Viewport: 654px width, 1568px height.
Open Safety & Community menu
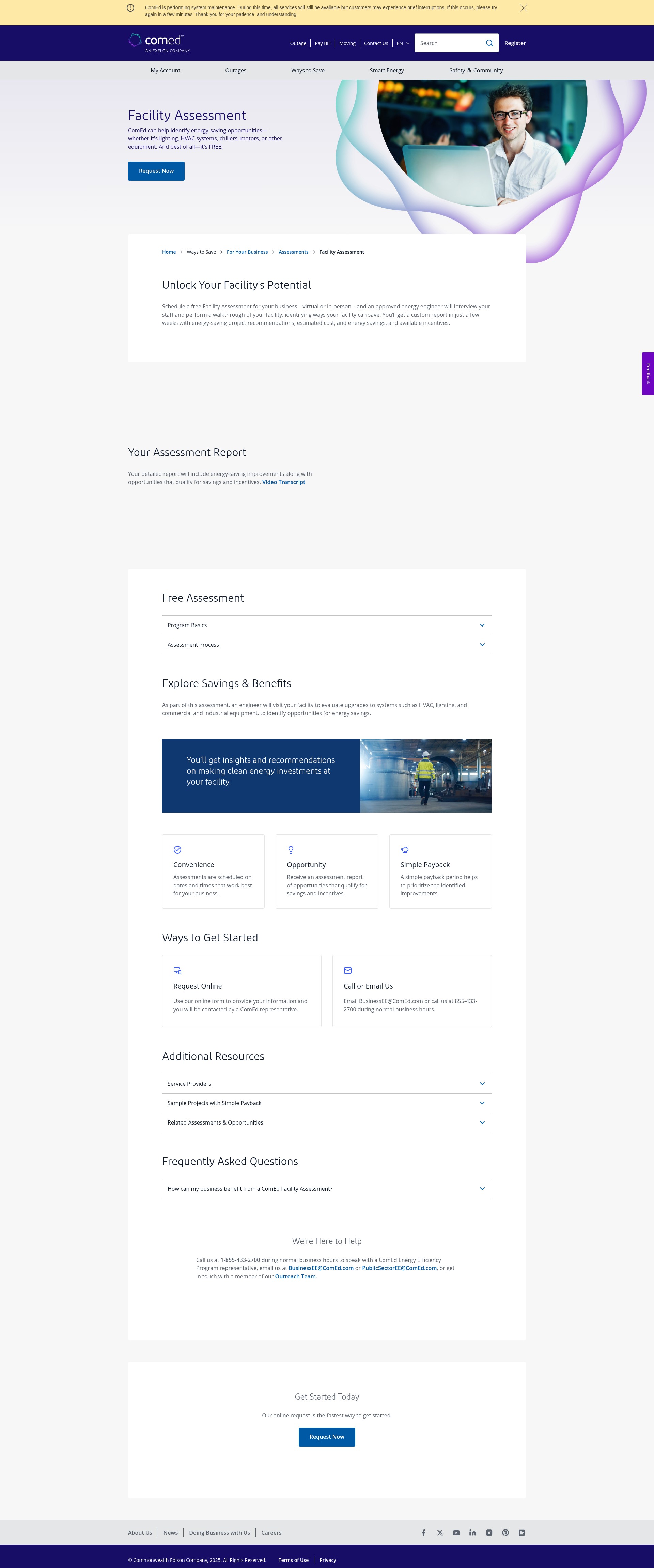476,70
